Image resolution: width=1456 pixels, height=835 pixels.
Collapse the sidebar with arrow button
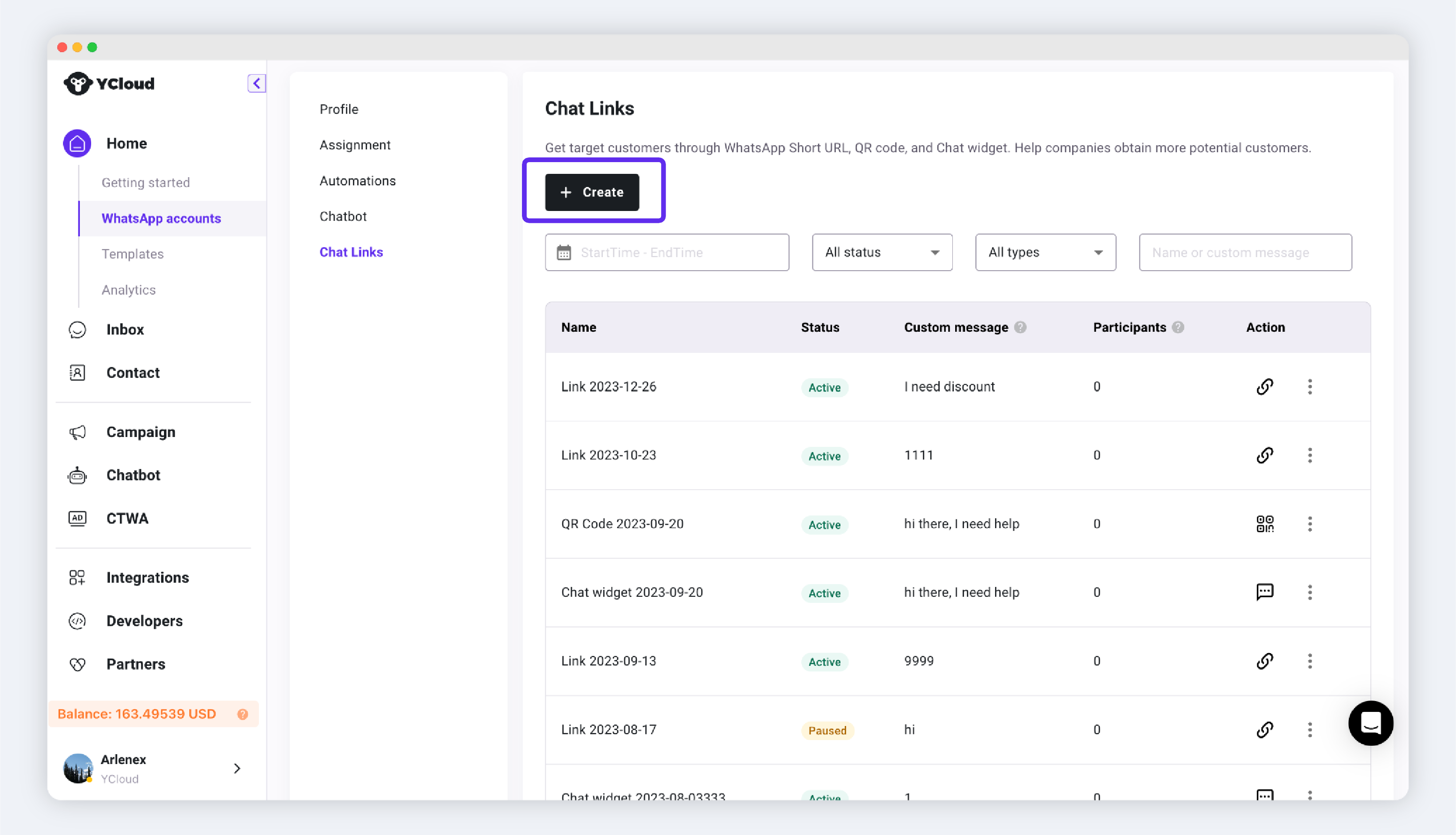[256, 84]
